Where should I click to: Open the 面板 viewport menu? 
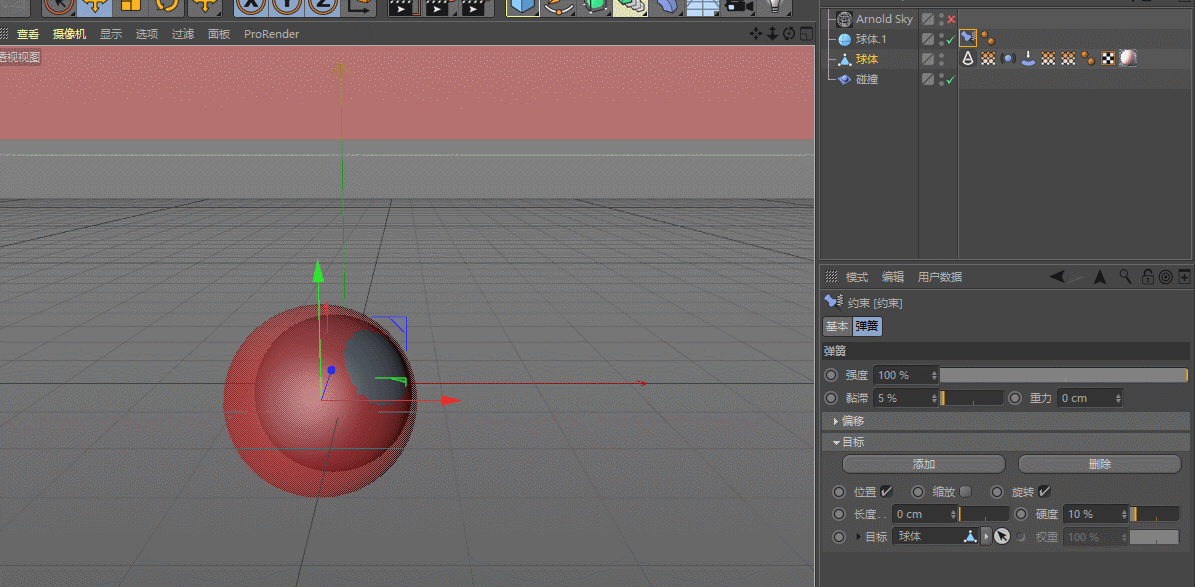pyautogui.click(x=219, y=34)
